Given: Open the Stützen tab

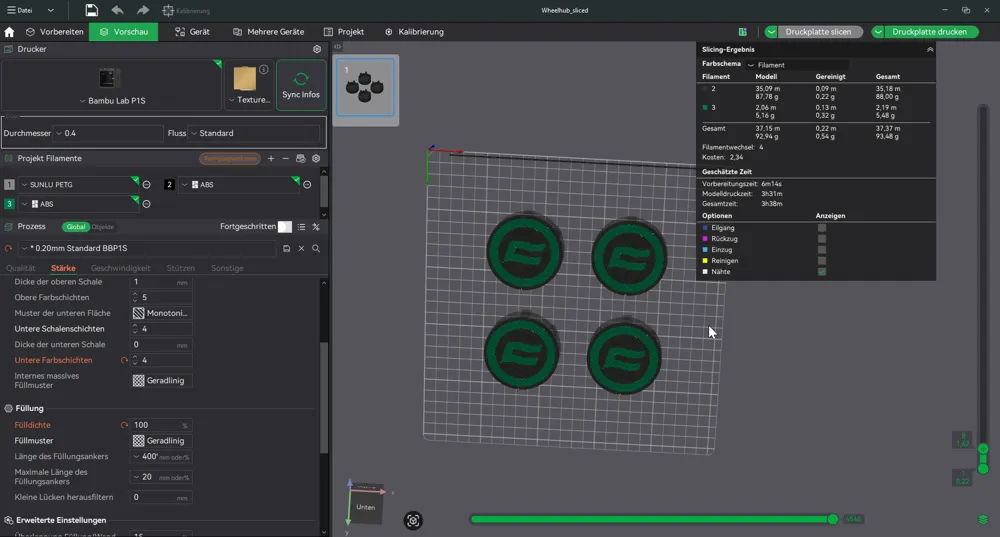Looking at the screenshot, I should (x=180, y=268).
